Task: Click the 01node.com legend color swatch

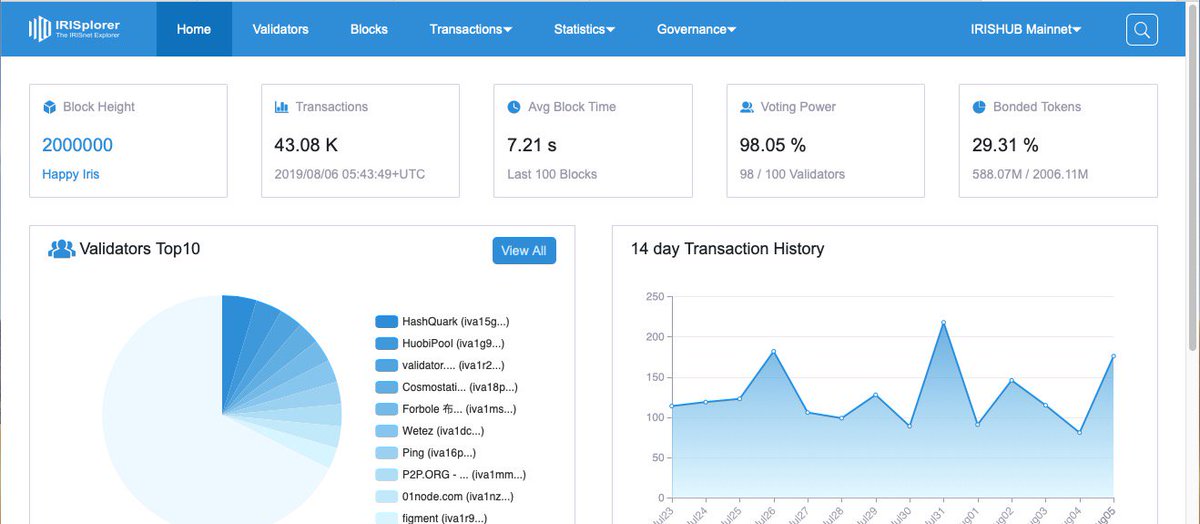Action: coord(387,497)
